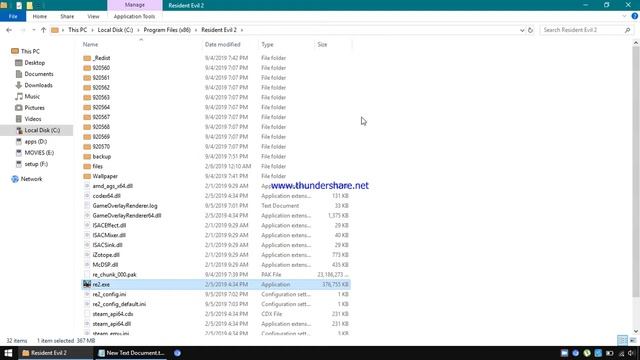Switch to Large icons view icon

click(633, 340)
